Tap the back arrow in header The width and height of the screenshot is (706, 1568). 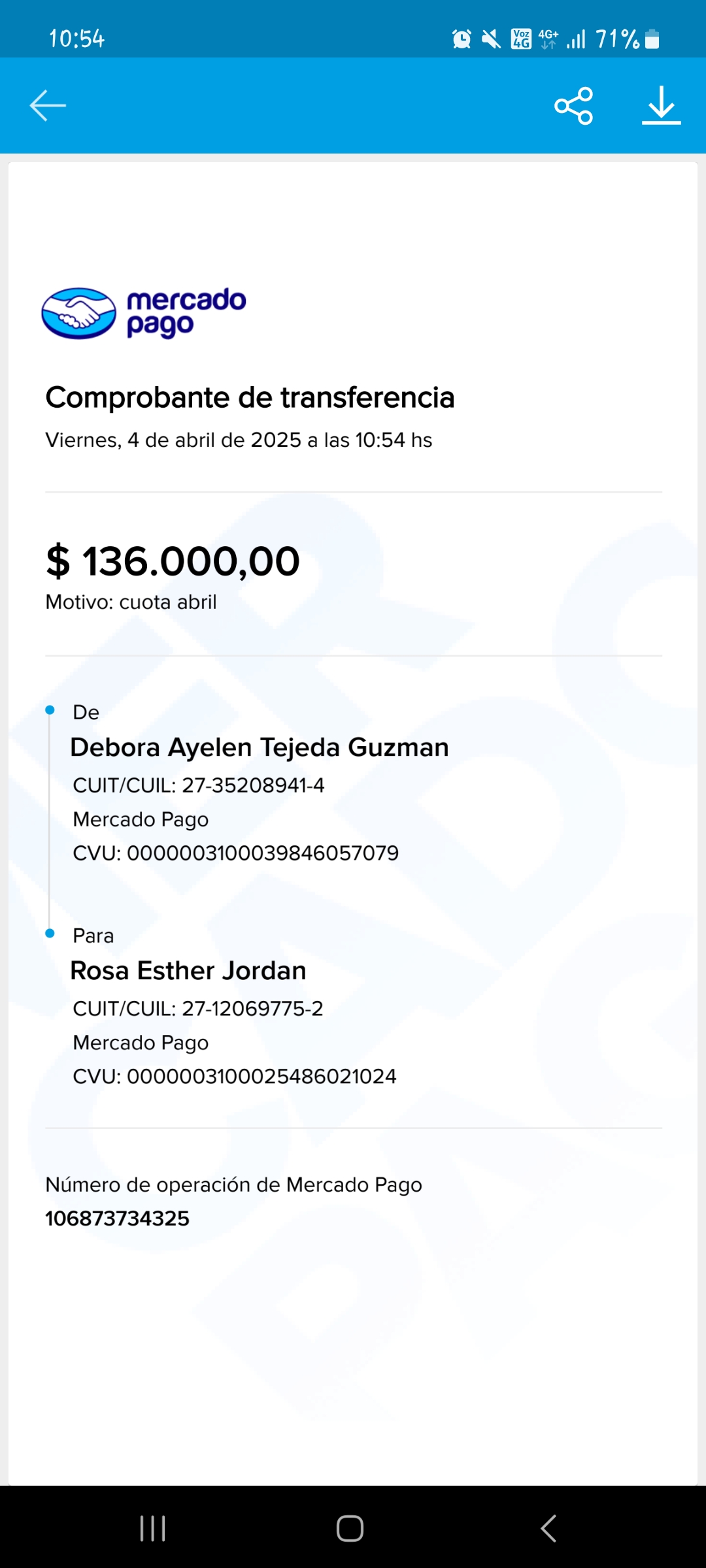[48, 105]
